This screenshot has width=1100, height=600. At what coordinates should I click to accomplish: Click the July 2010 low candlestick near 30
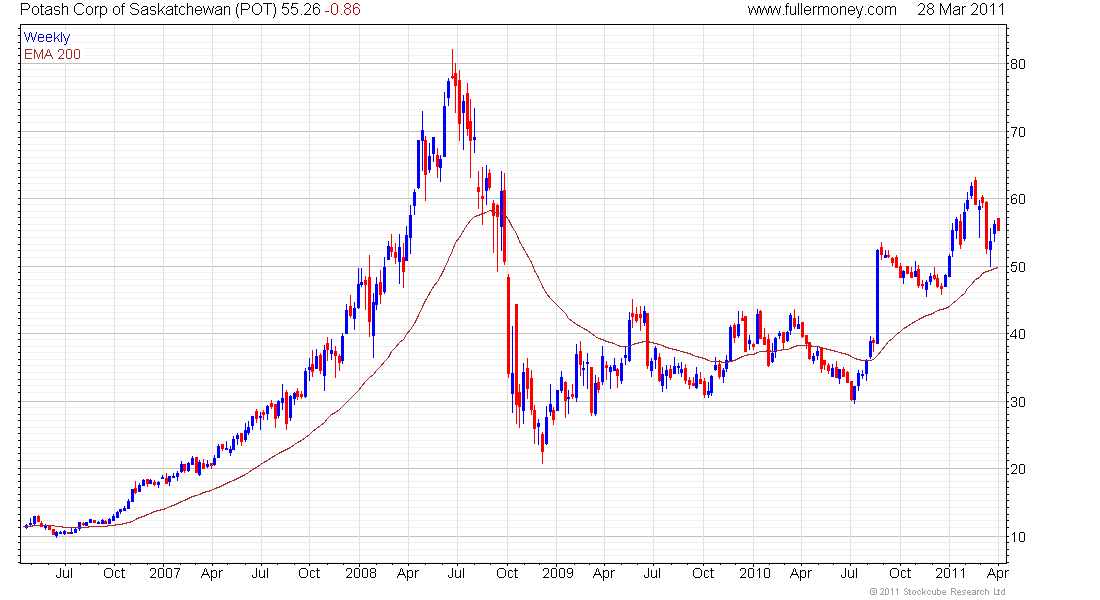click(854, 392)
